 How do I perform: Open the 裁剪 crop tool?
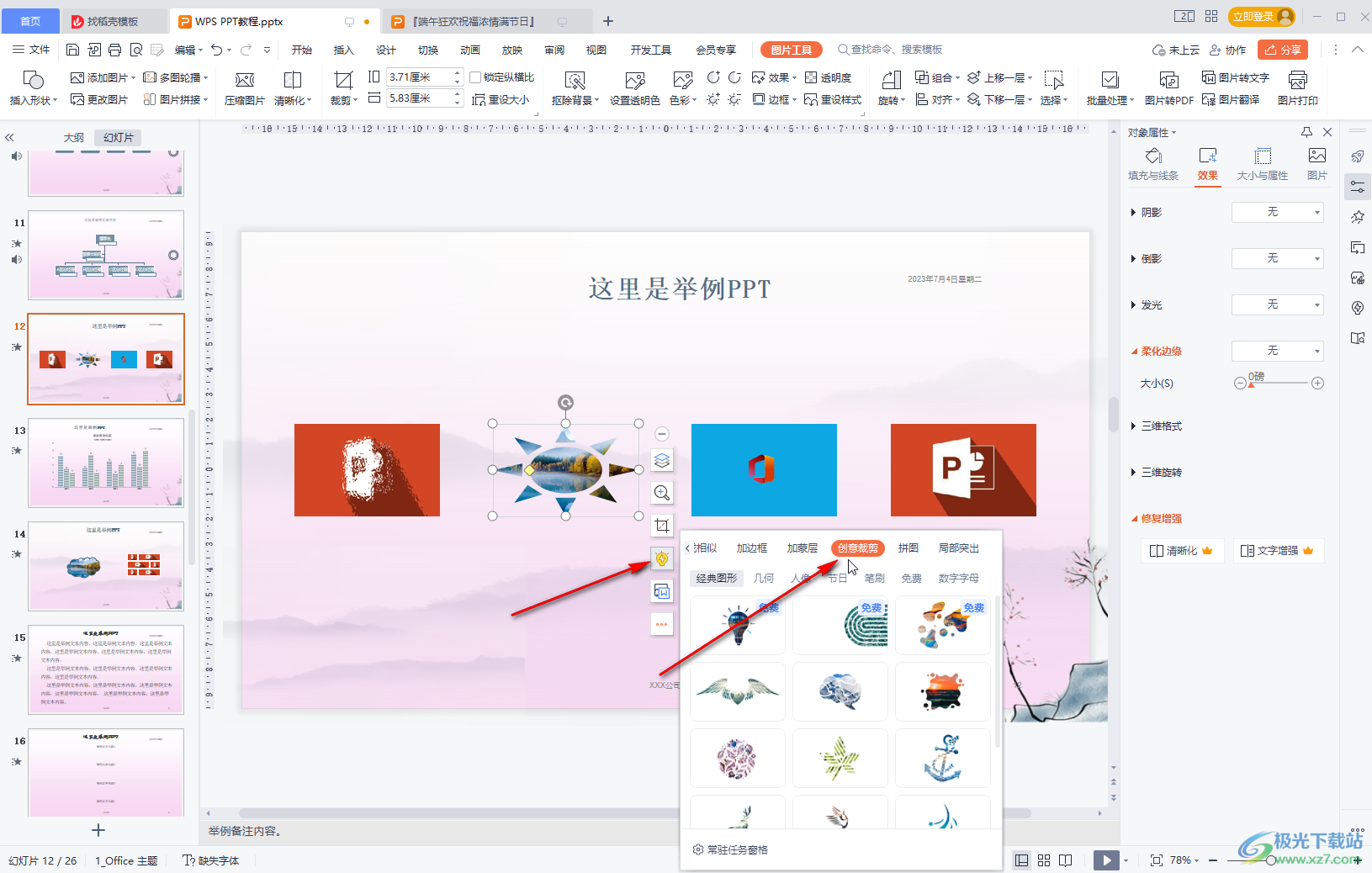(x=343, y=88)
